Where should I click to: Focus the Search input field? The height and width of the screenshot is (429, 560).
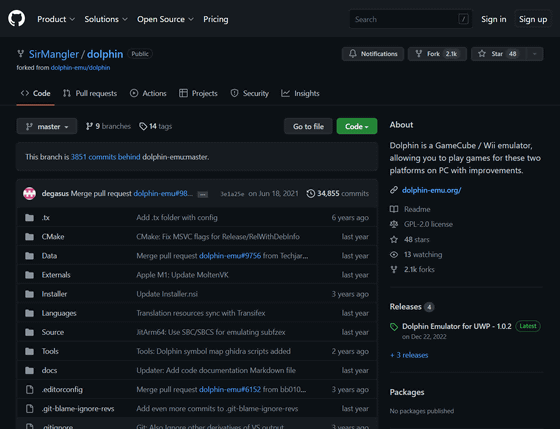tap(411, 19)
